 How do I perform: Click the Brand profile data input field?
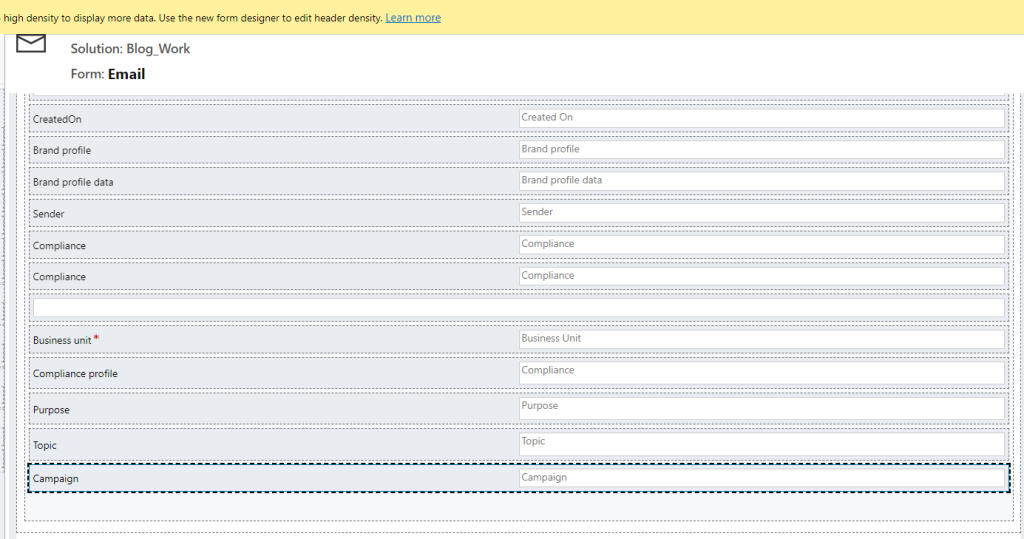click(761, 181)
